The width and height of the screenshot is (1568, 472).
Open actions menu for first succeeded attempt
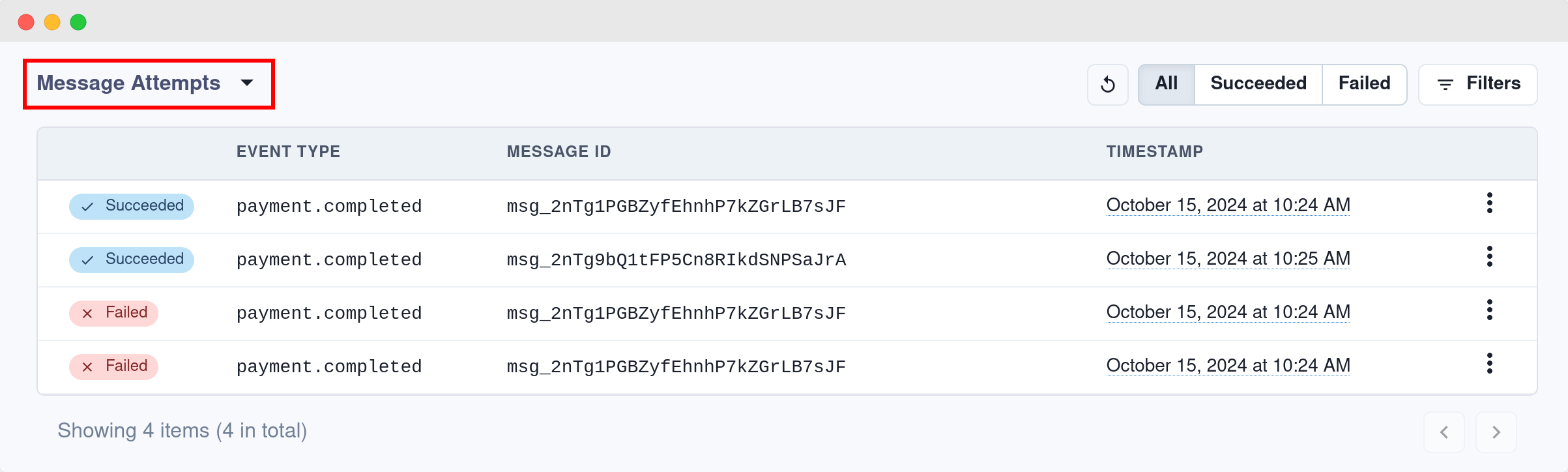tap(1490, 204)
